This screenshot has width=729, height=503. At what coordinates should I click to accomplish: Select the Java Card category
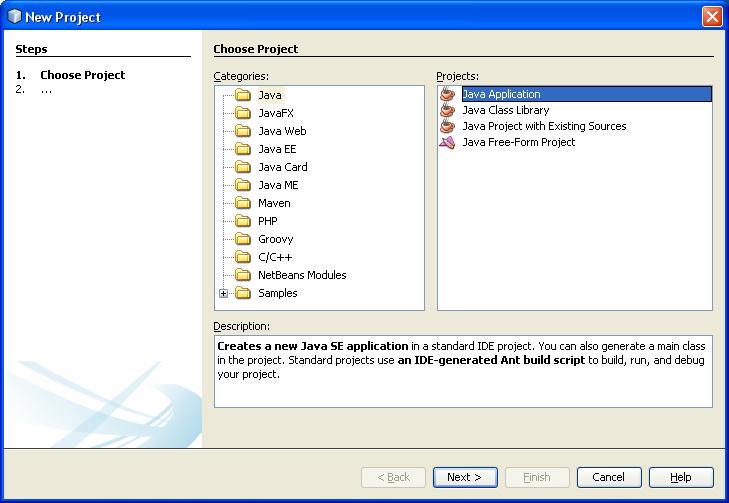282,167
